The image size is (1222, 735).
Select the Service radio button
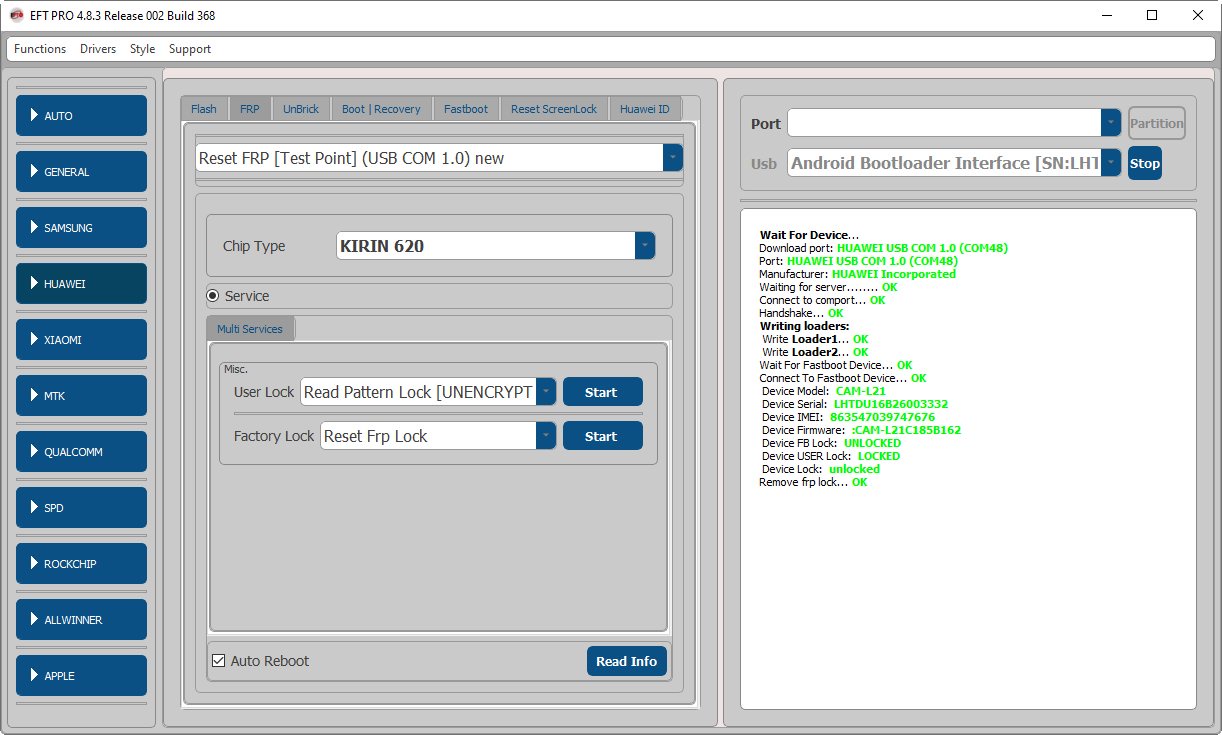click(213, 296)
